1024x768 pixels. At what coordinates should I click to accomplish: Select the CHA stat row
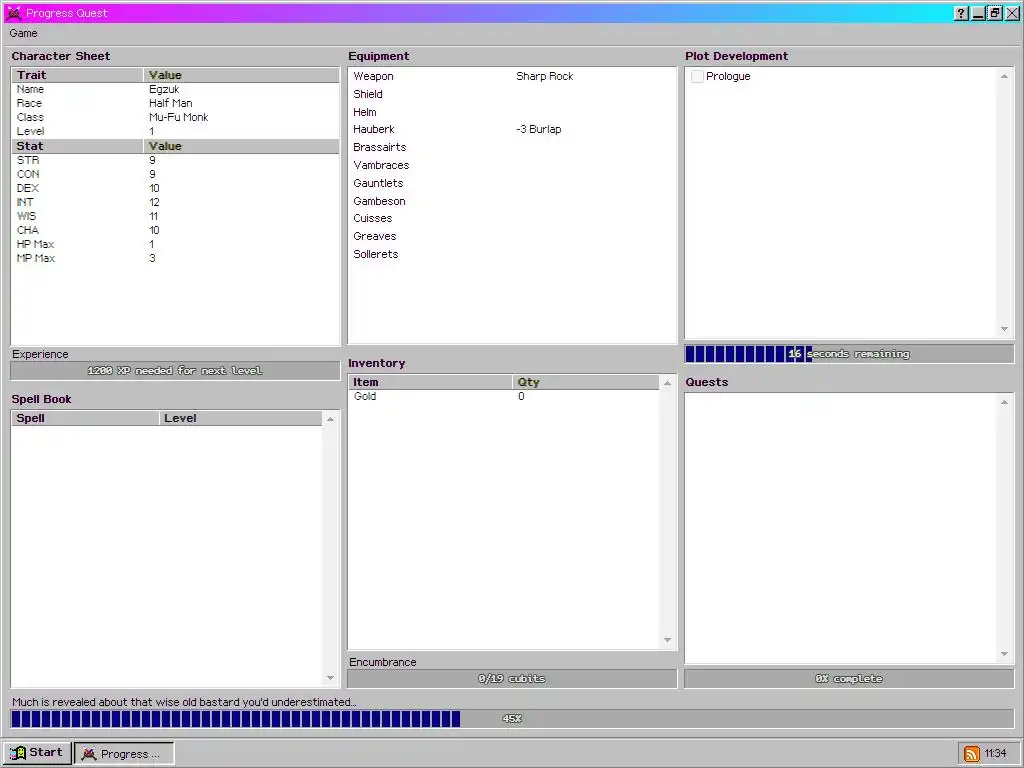176,231
